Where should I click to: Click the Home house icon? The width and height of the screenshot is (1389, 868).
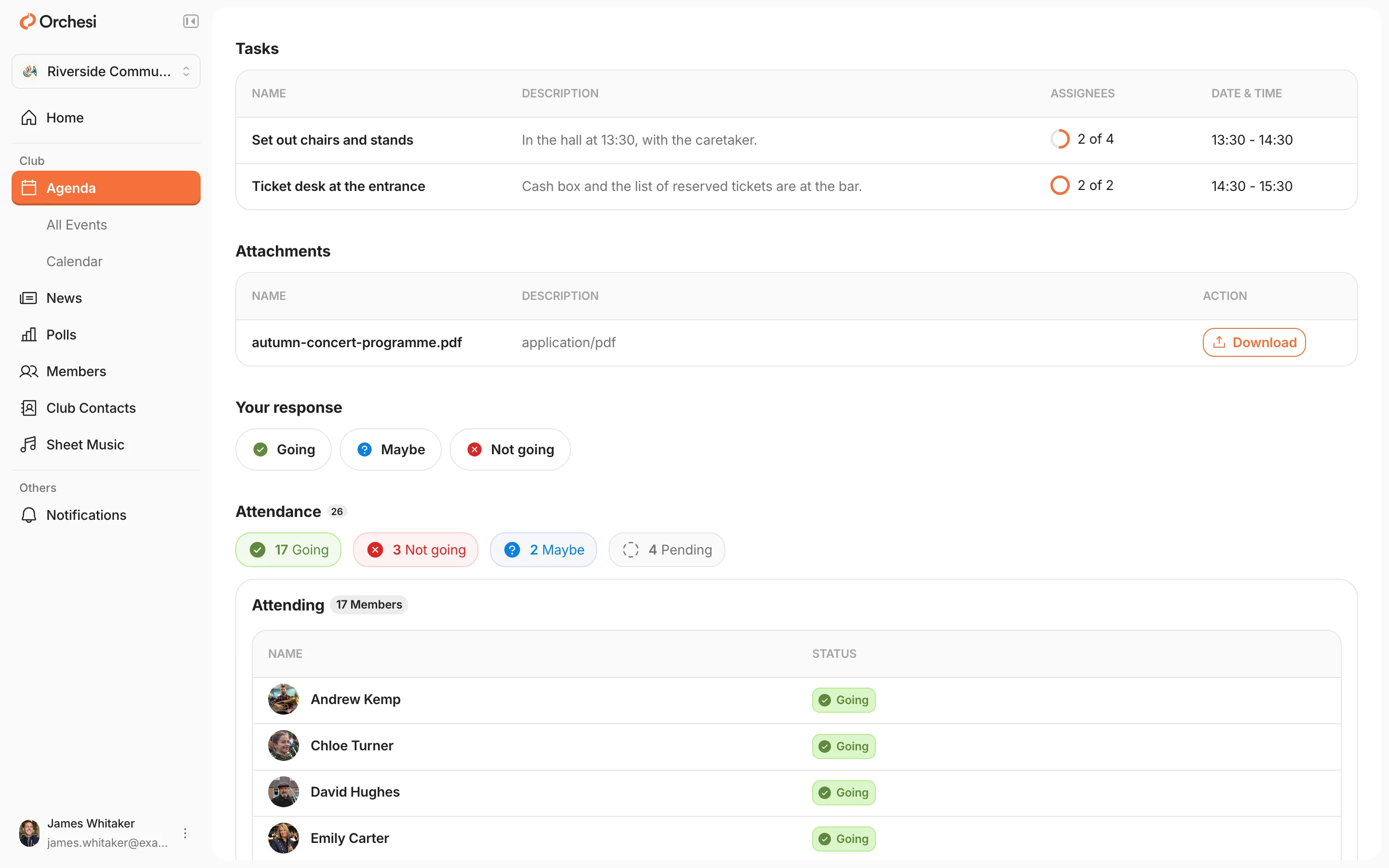pos(29,118)
